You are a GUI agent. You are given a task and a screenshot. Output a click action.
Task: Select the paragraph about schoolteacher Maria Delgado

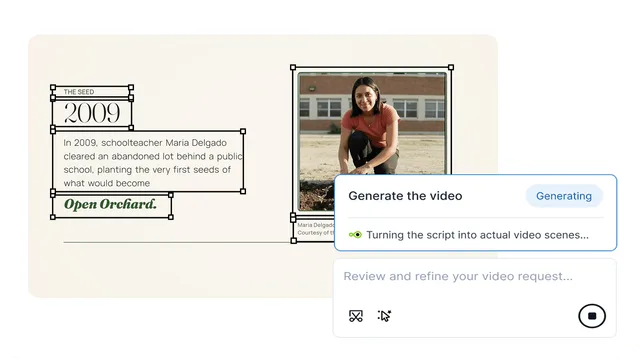pos(148,162)
